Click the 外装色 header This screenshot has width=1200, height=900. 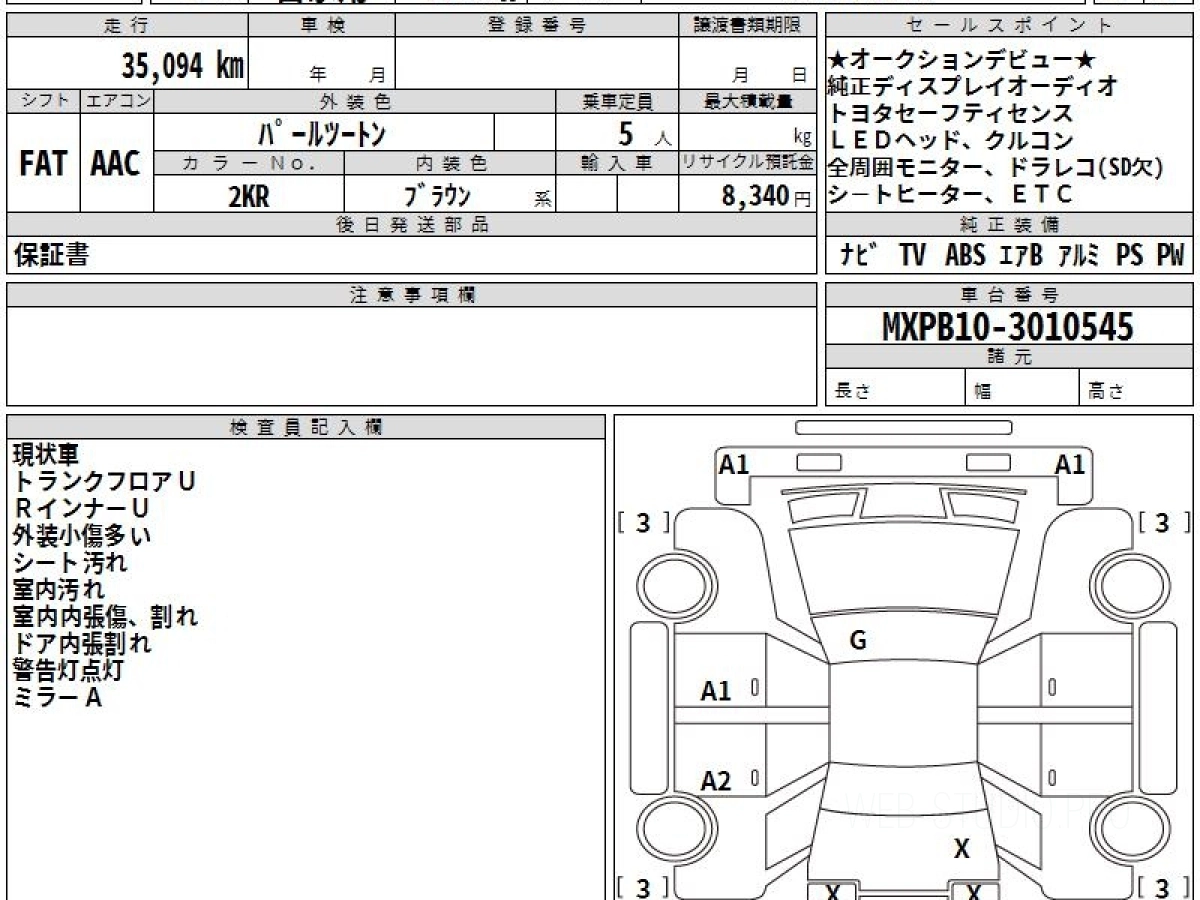[x=355, y=101]
